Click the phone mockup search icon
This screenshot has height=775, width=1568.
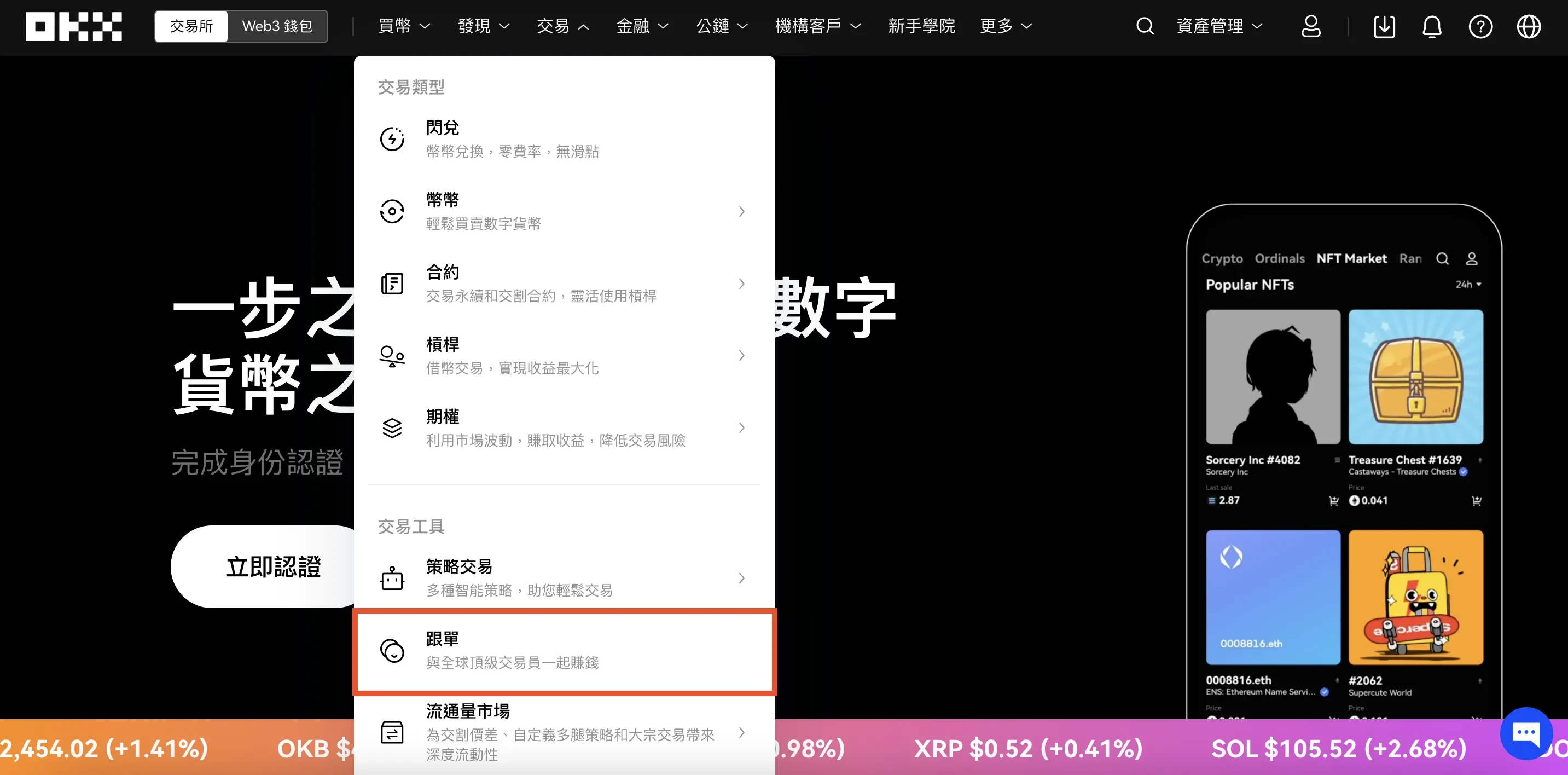pyautogui.click(x=1442, y=259)
